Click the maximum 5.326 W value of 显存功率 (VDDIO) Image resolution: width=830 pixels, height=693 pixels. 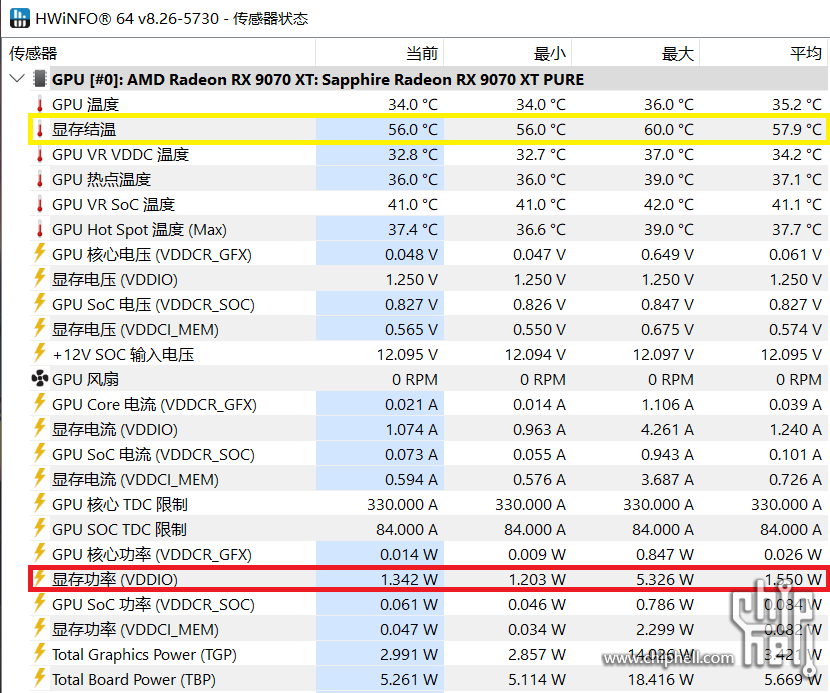point(665,579)
